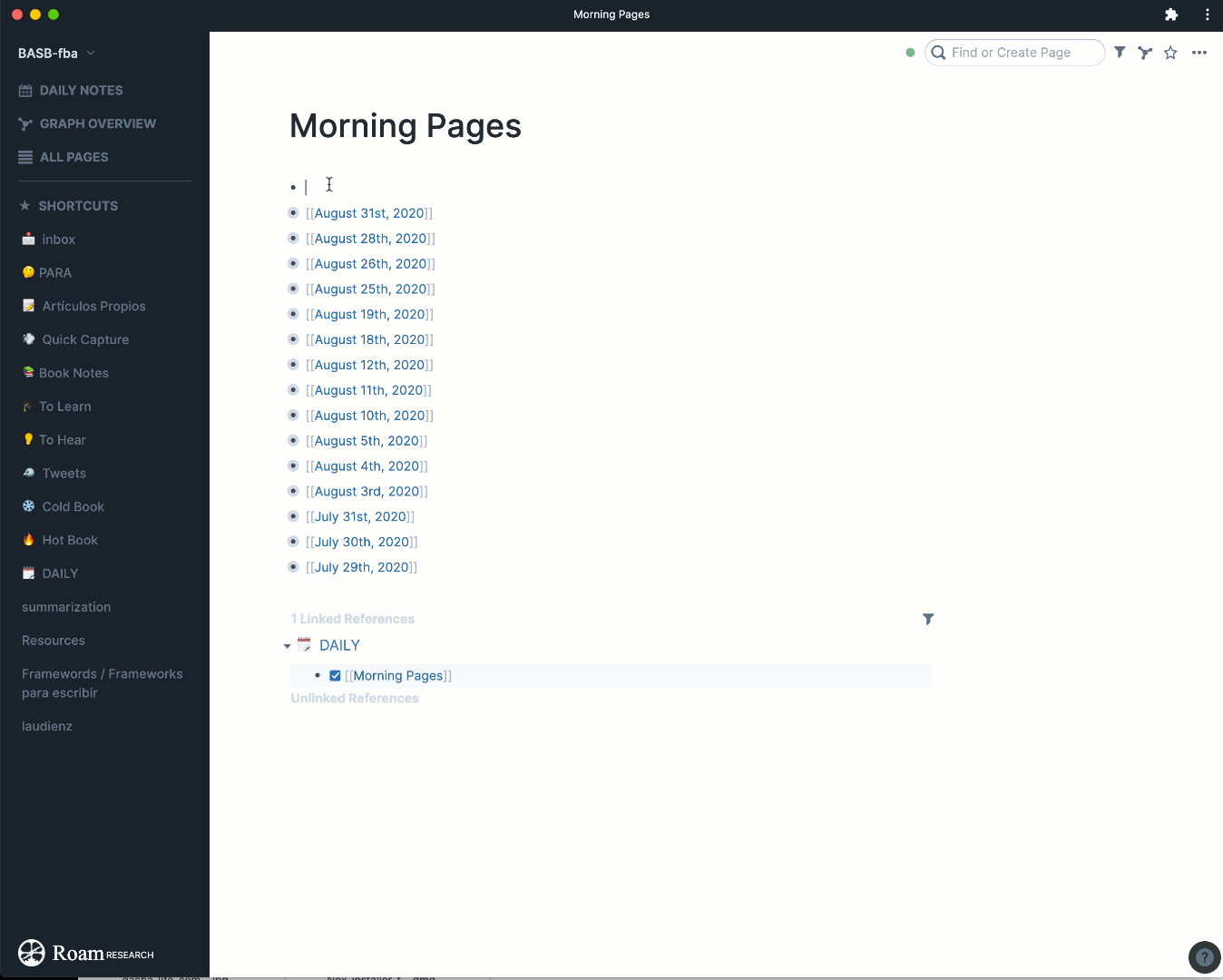Click the inbox emoji icon
The height and width of the screenshot is (980, 1223).
(28, 240)
